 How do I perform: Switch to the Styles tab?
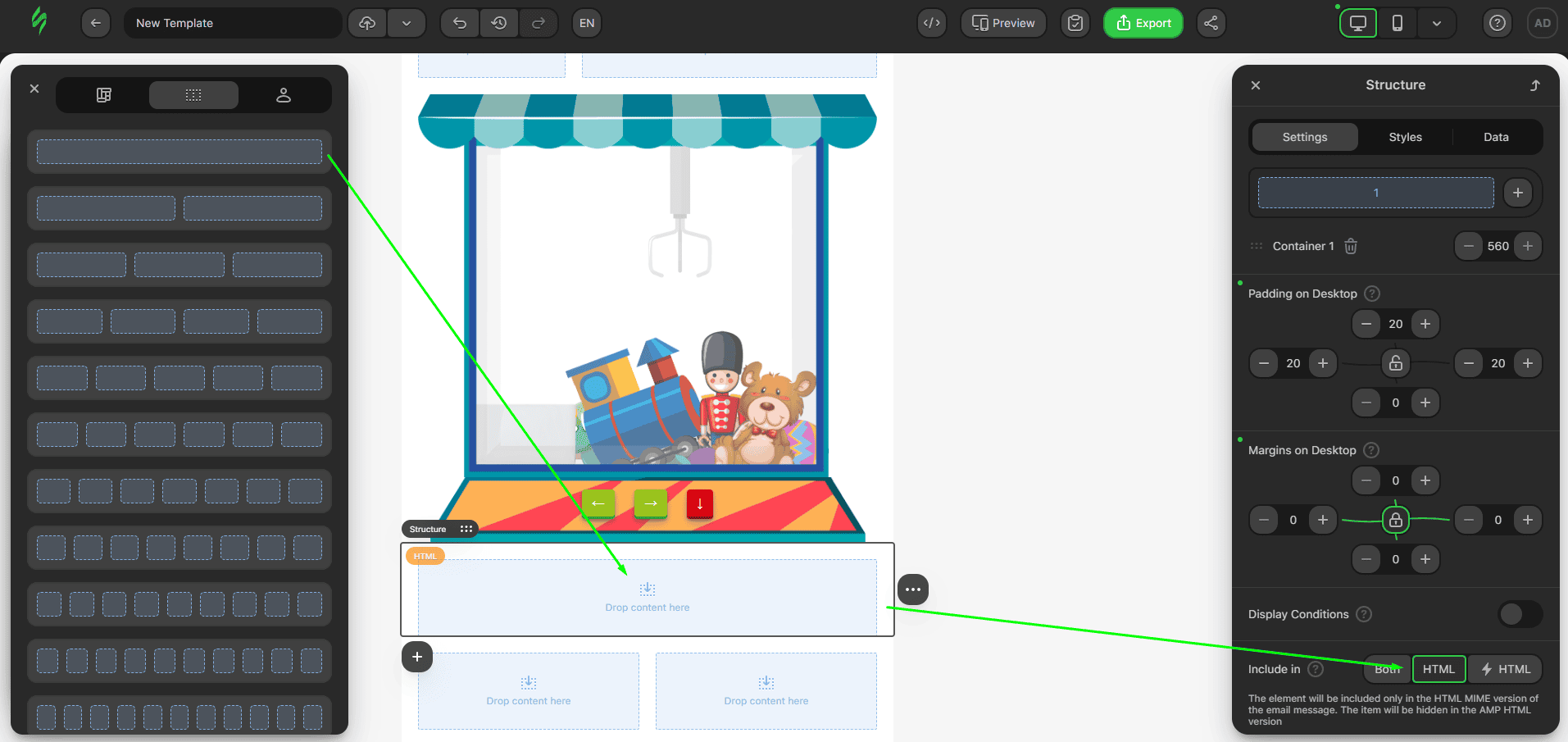pyautogui.click(x=1404, y=137)
